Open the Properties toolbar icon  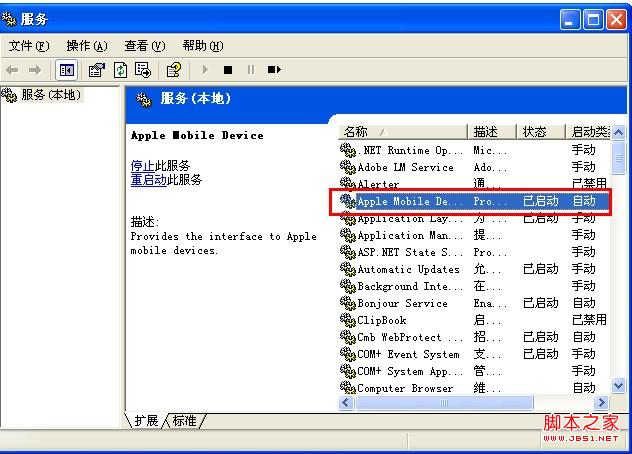(97, 70)
